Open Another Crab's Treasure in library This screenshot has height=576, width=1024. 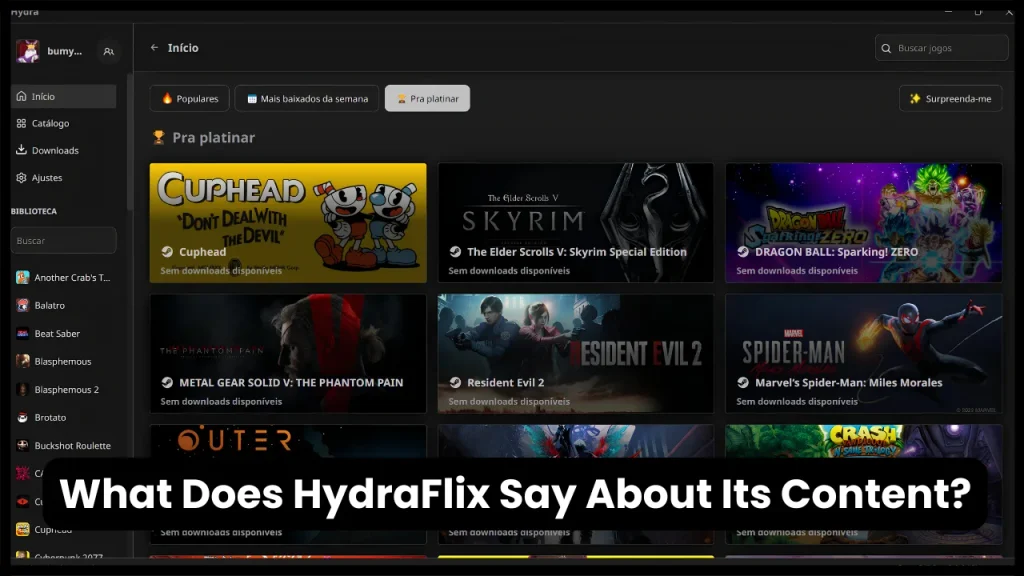(x=63, y=278)
